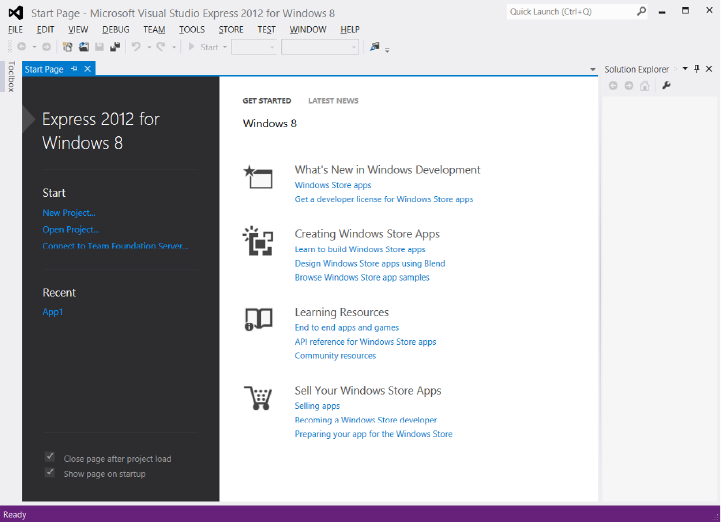Click the Save toolbar icon
The height and width of the screenshot is (522, 721).
point(99,46)
